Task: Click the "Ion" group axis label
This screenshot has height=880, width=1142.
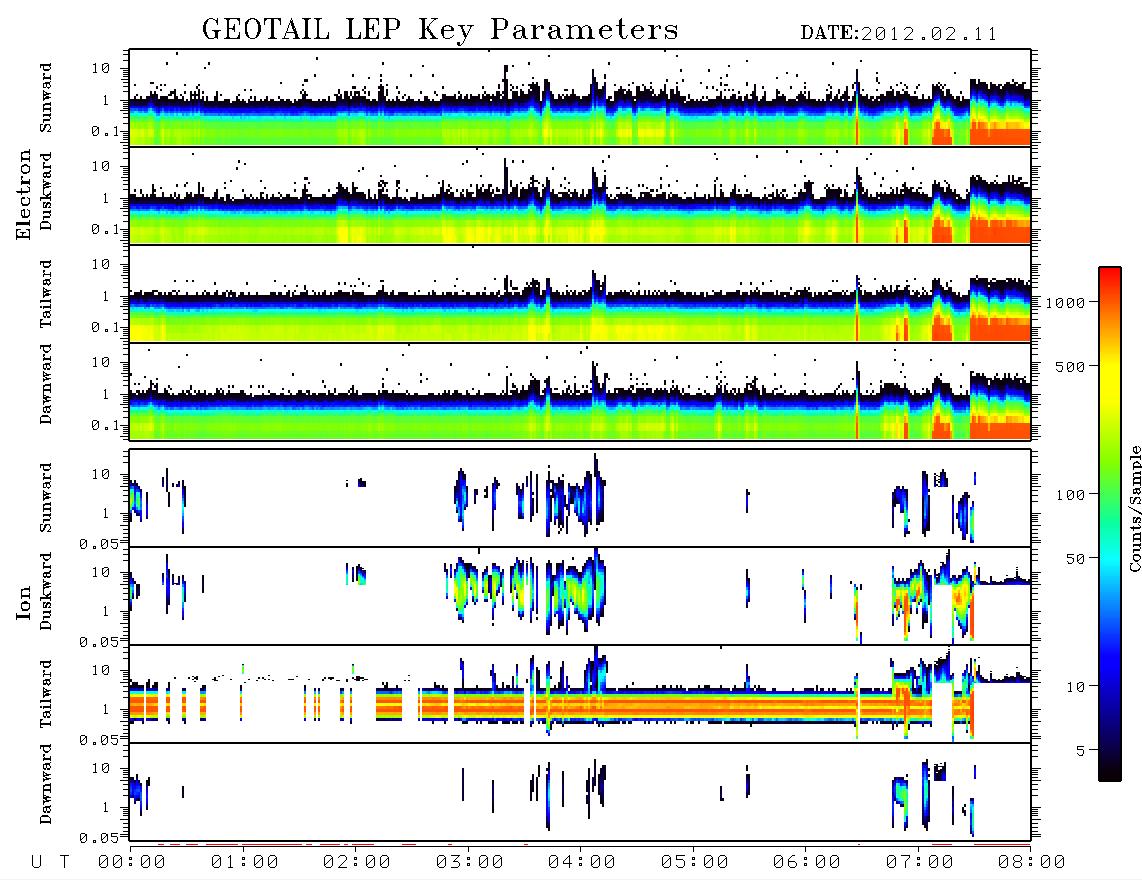Action: pos(23,603)
